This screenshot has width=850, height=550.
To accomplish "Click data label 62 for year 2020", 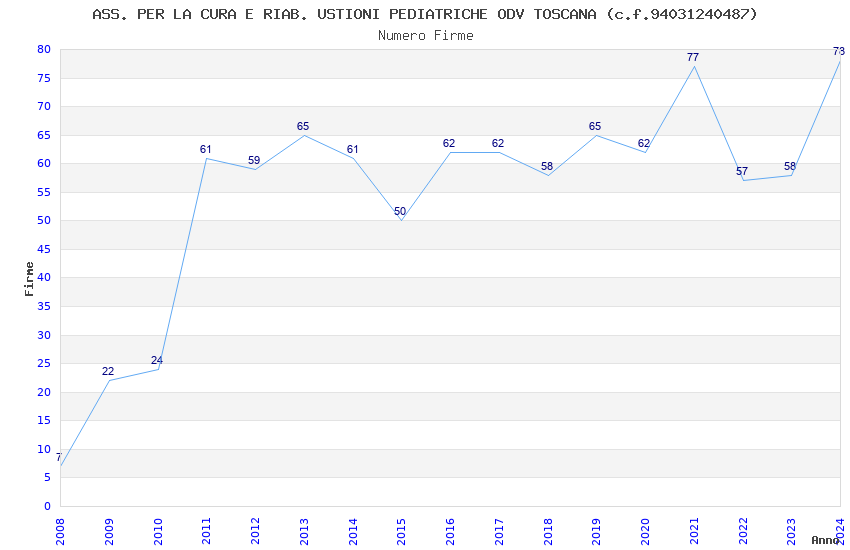I will pyautogui.click(x=643, y=144).
